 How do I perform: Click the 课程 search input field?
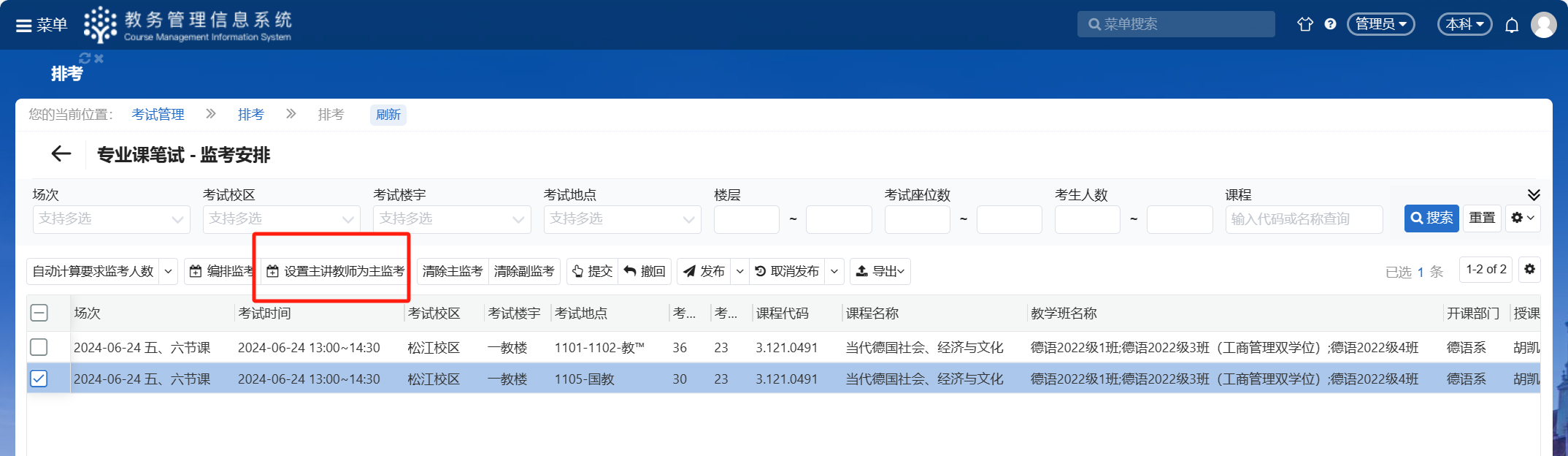click(x=1303, y=219)
